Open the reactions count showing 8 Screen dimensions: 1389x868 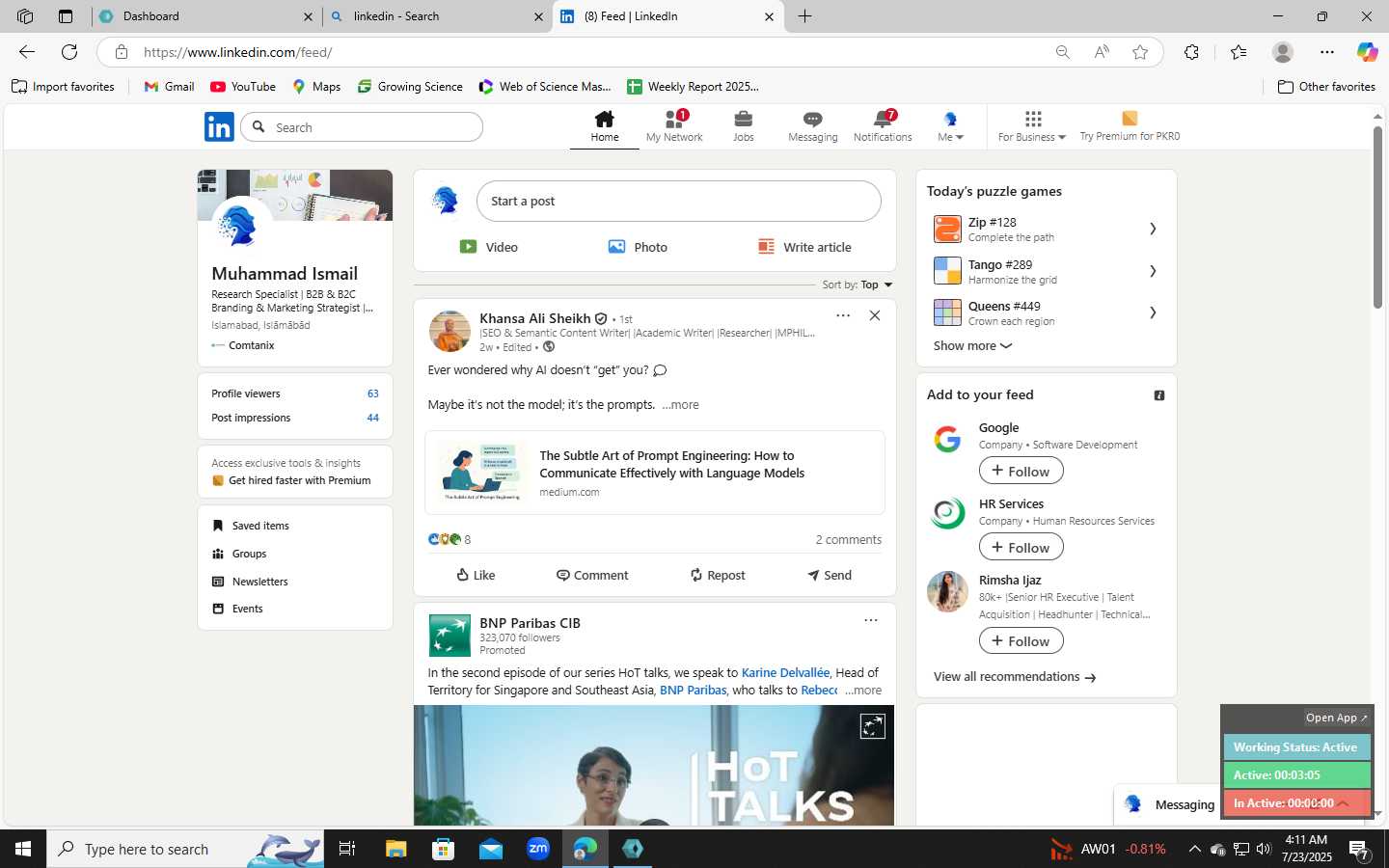tap(449, 539)
